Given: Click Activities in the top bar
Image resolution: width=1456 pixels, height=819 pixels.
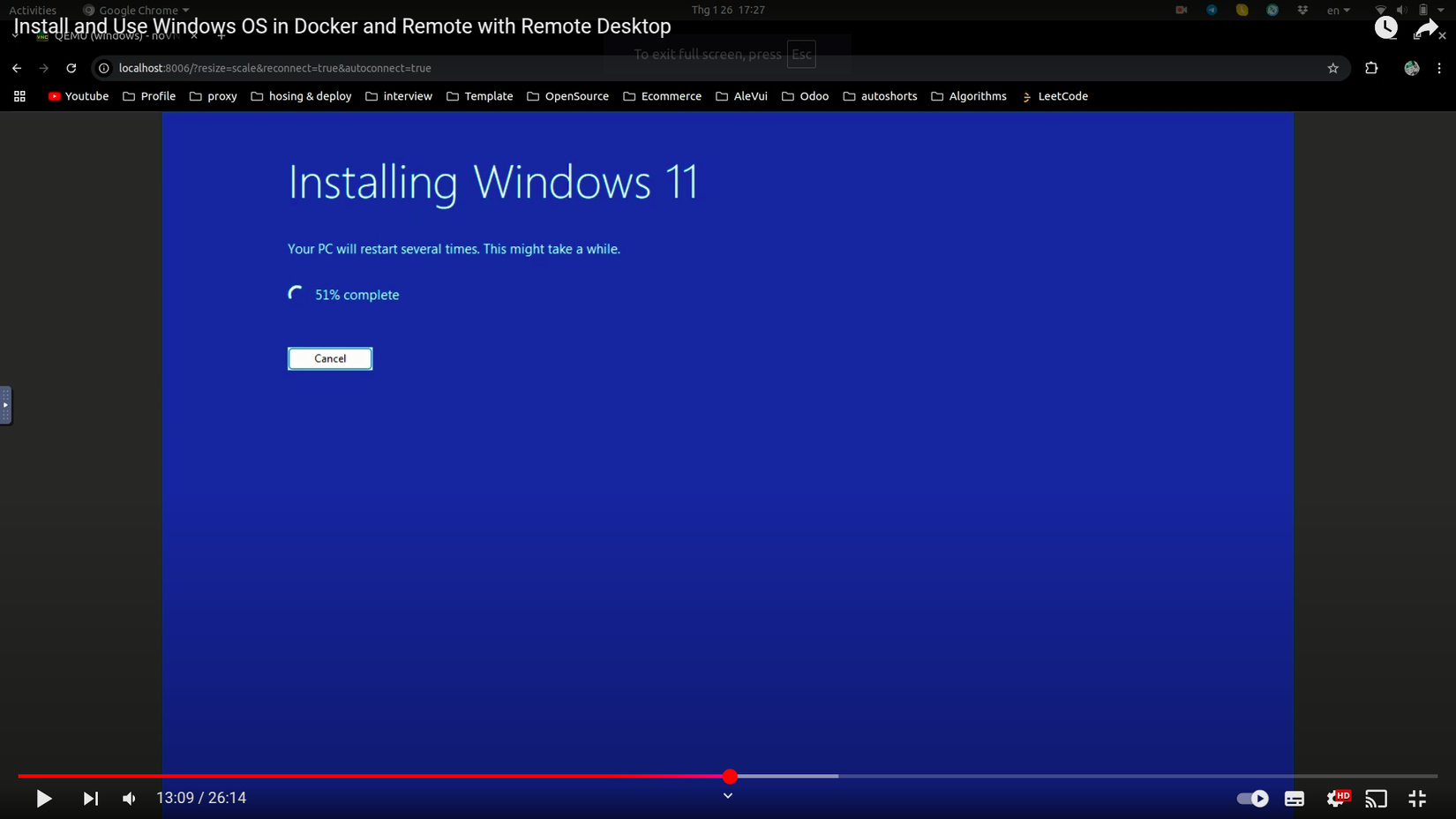Looking at the screenshot, I should 33,10.
